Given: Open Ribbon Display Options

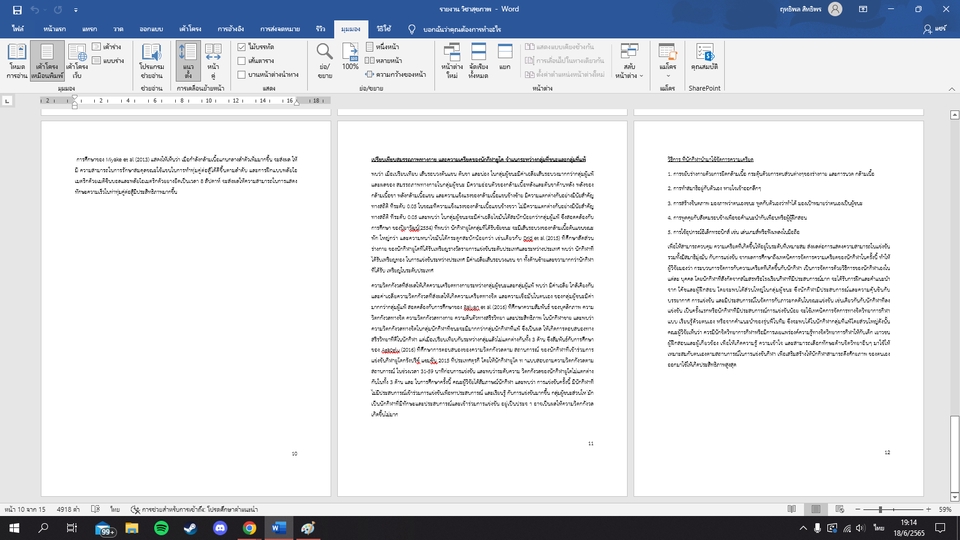Looking at the screenshot, I should [x=863, y=9].
